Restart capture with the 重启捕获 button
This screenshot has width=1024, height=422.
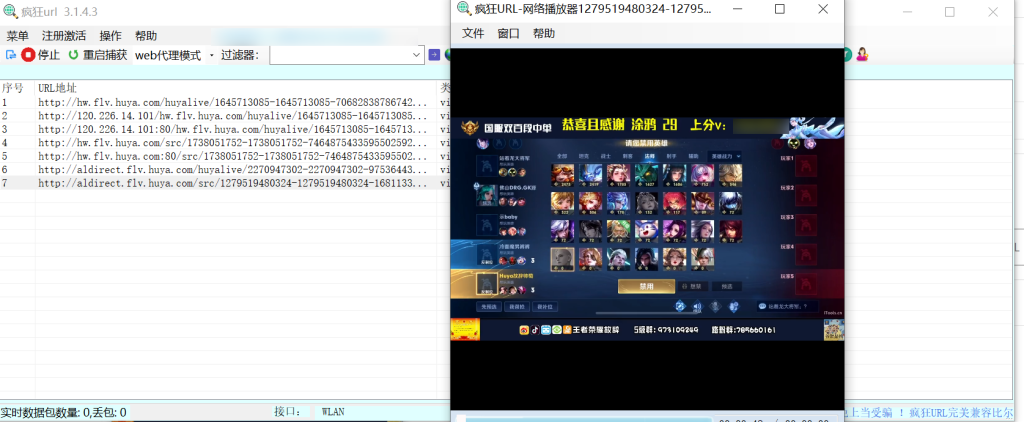(97, 56)
